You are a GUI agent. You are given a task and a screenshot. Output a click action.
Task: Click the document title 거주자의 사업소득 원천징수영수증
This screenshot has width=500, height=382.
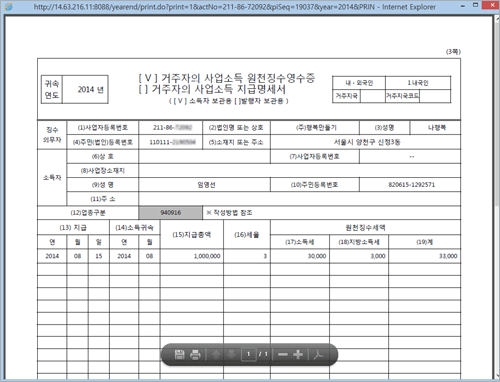227,78
